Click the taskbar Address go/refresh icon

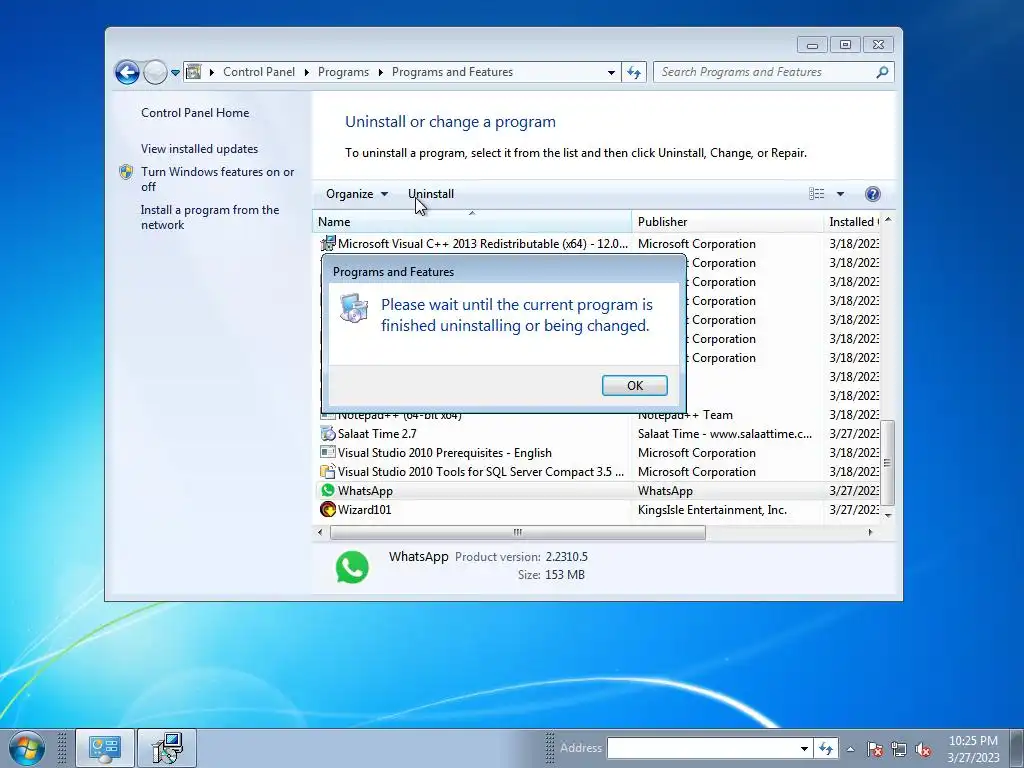pos(826,749)
